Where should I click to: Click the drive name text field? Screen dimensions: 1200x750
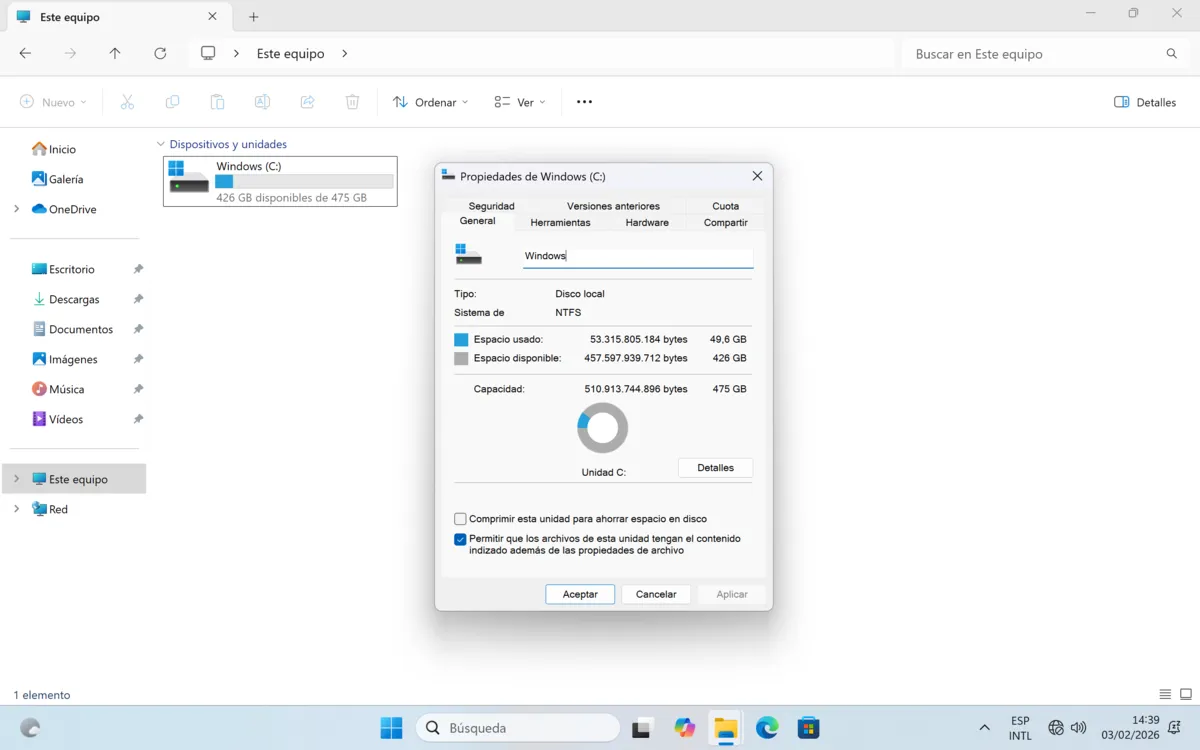[638, 256]
